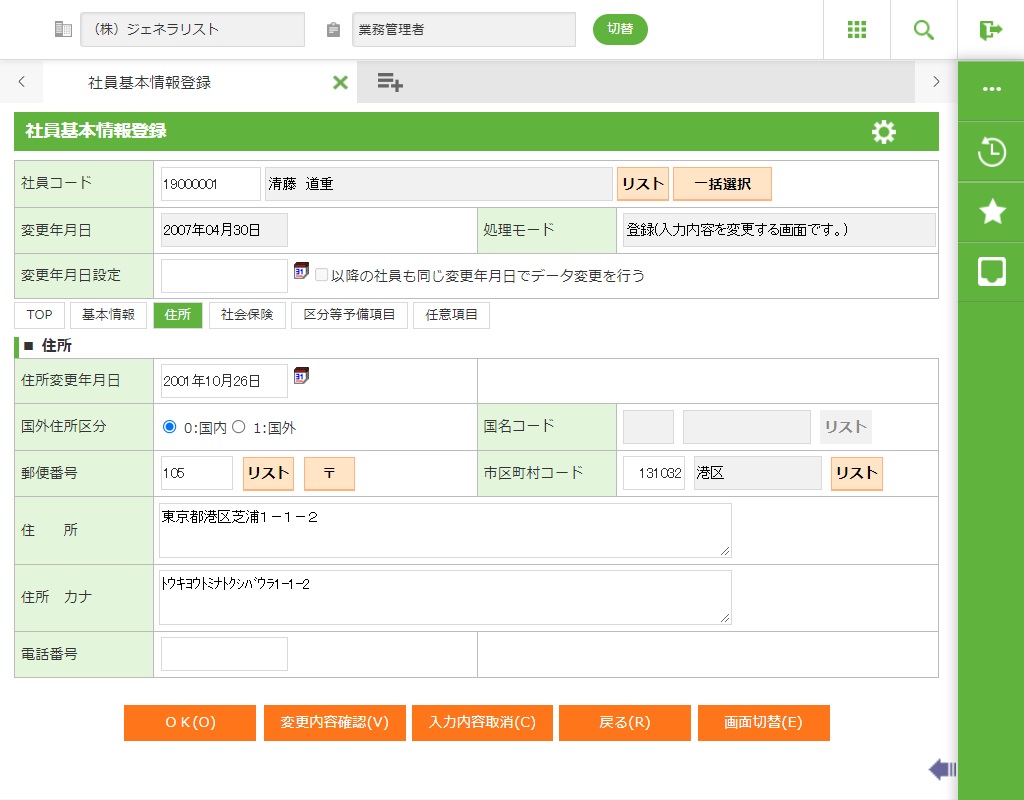
Task: Click the OK(O) button
Action: 190,723
